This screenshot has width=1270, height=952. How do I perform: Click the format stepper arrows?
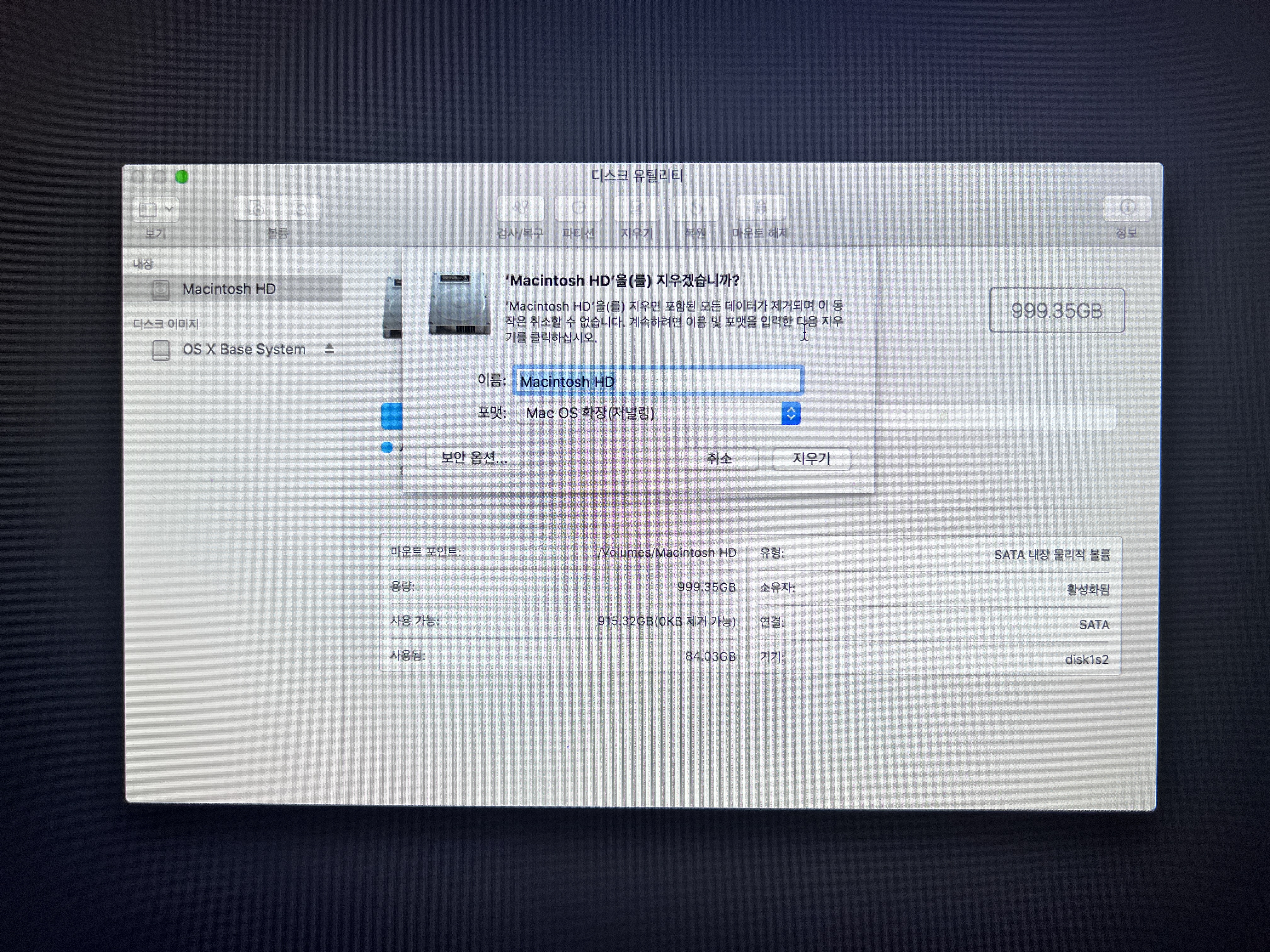(x=791, y=413)
